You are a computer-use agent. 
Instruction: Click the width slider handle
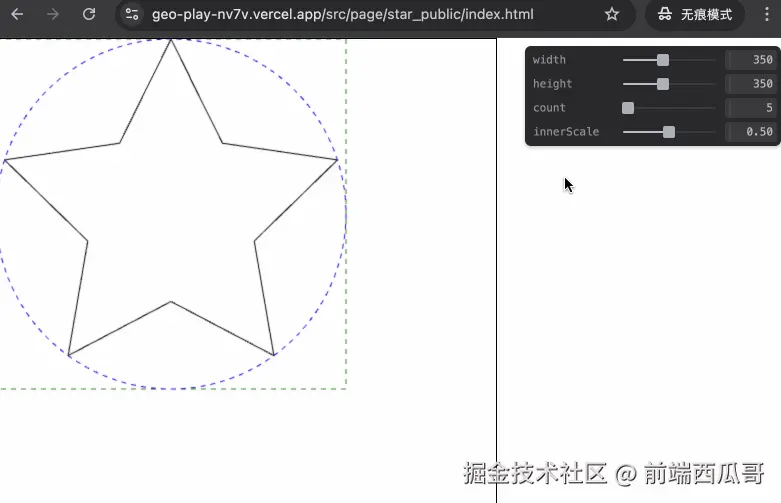coord(662,60)
